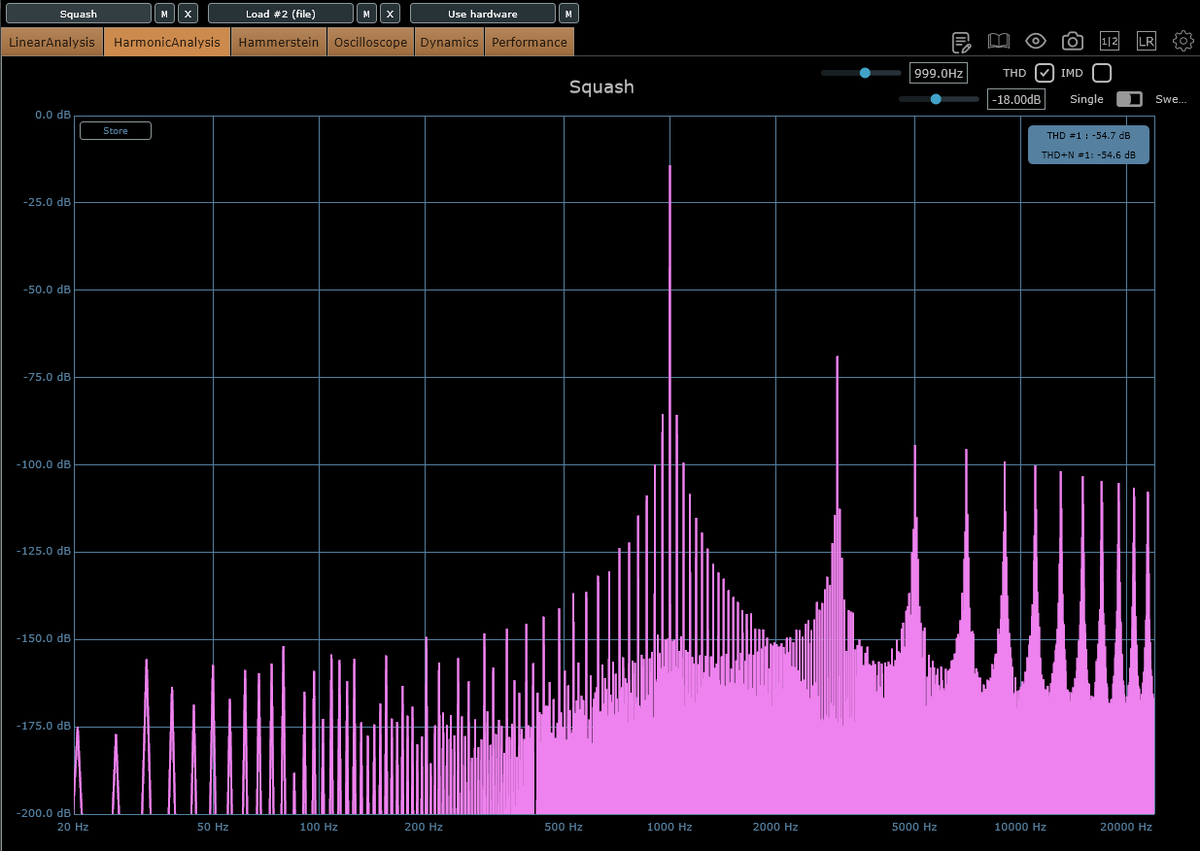Go to the Oscilloscope tab

pos(371,42)
